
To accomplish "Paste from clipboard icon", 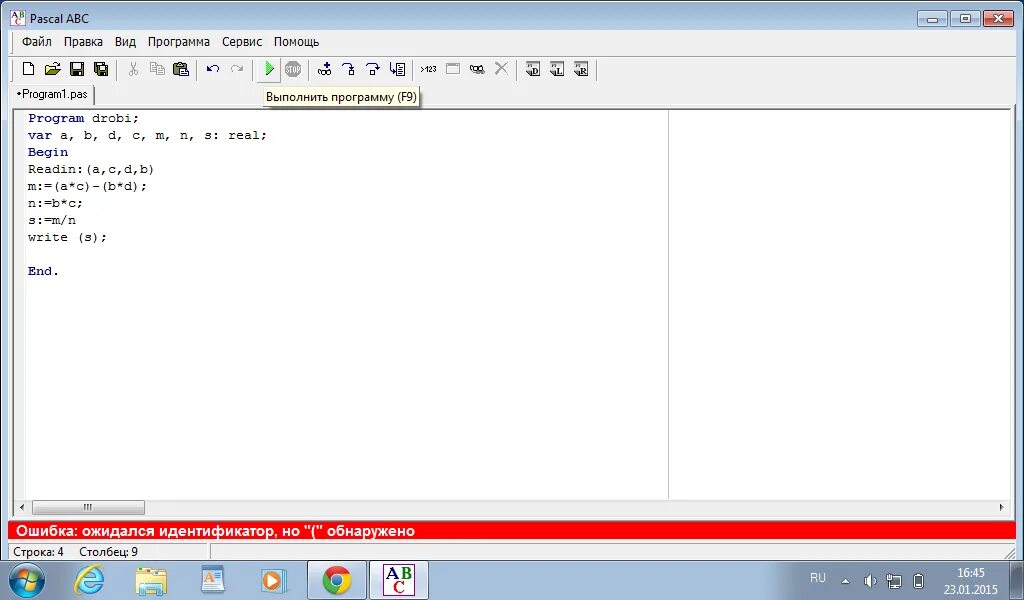I will [181, 69].
